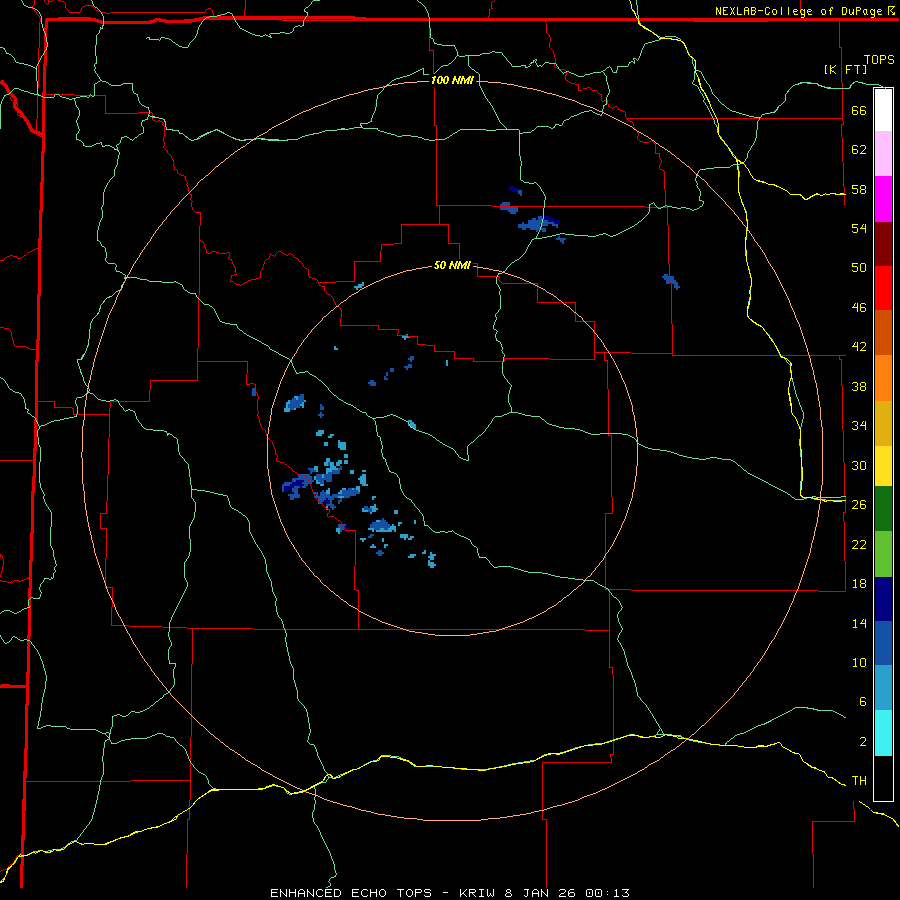Select the magenta legend color block
This screenshot has height=900, width=900.
tap(883, 199)
